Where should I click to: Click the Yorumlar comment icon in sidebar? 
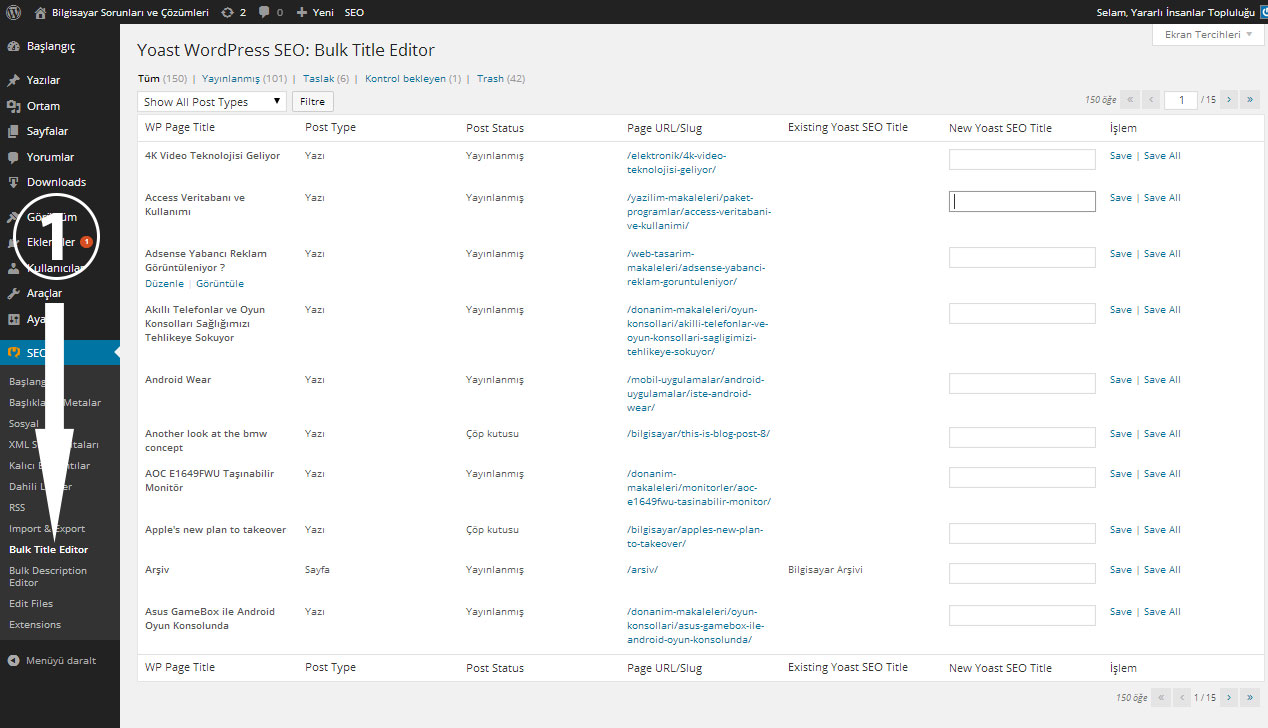pyautogui.click(x=13, y=157)
